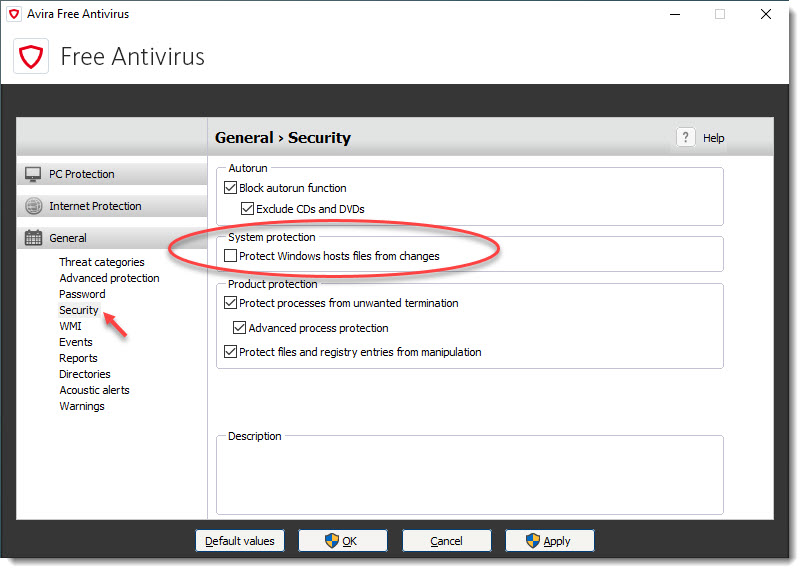Open the Events settings page
This screenshot has height=573, width=804.
[x=75, y=342]
